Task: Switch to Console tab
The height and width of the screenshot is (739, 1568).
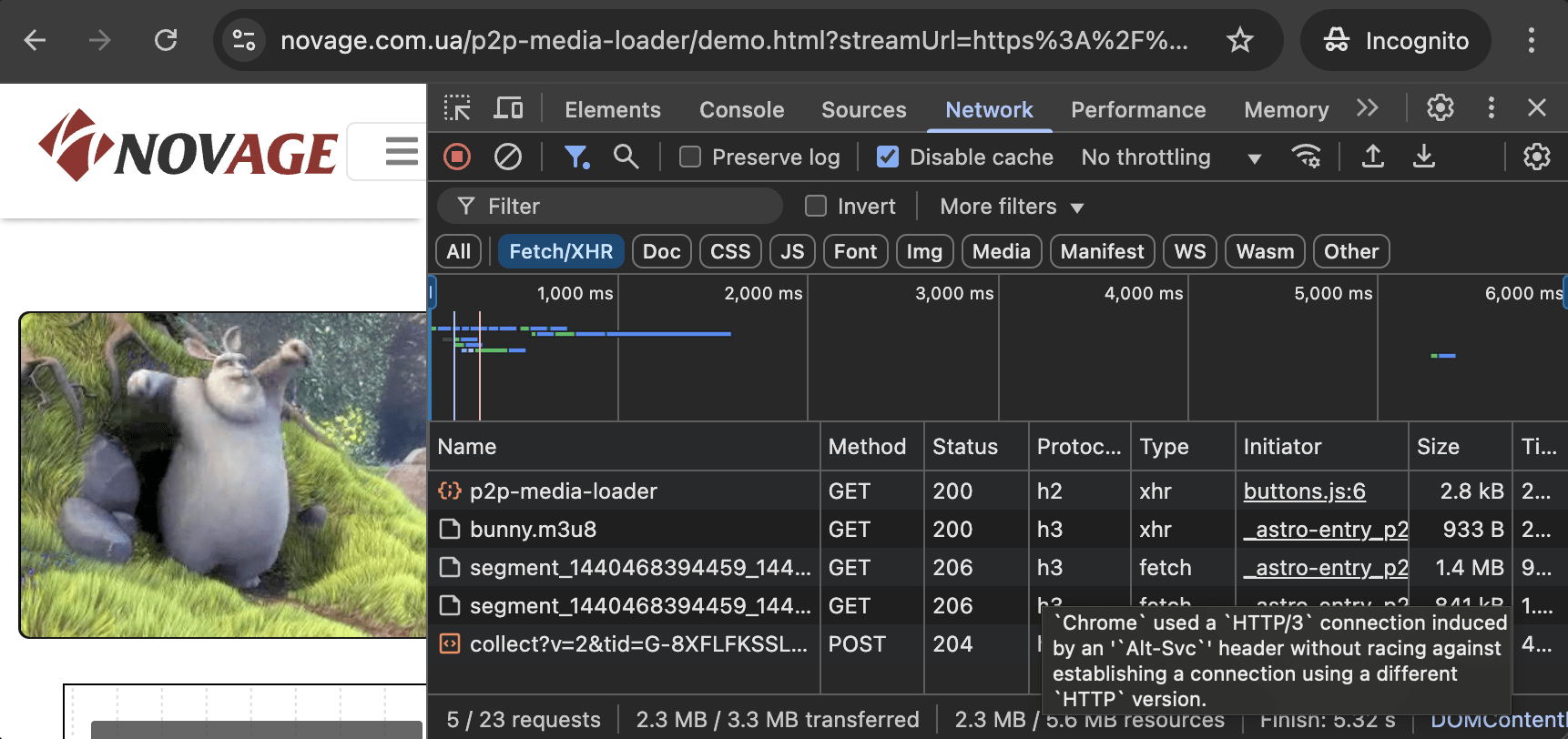Action: [x=741, y=109]
